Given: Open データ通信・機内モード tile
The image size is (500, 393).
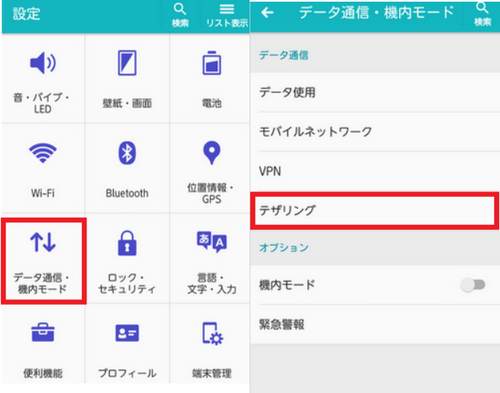Looking at the screenshot, I should 44,261.
